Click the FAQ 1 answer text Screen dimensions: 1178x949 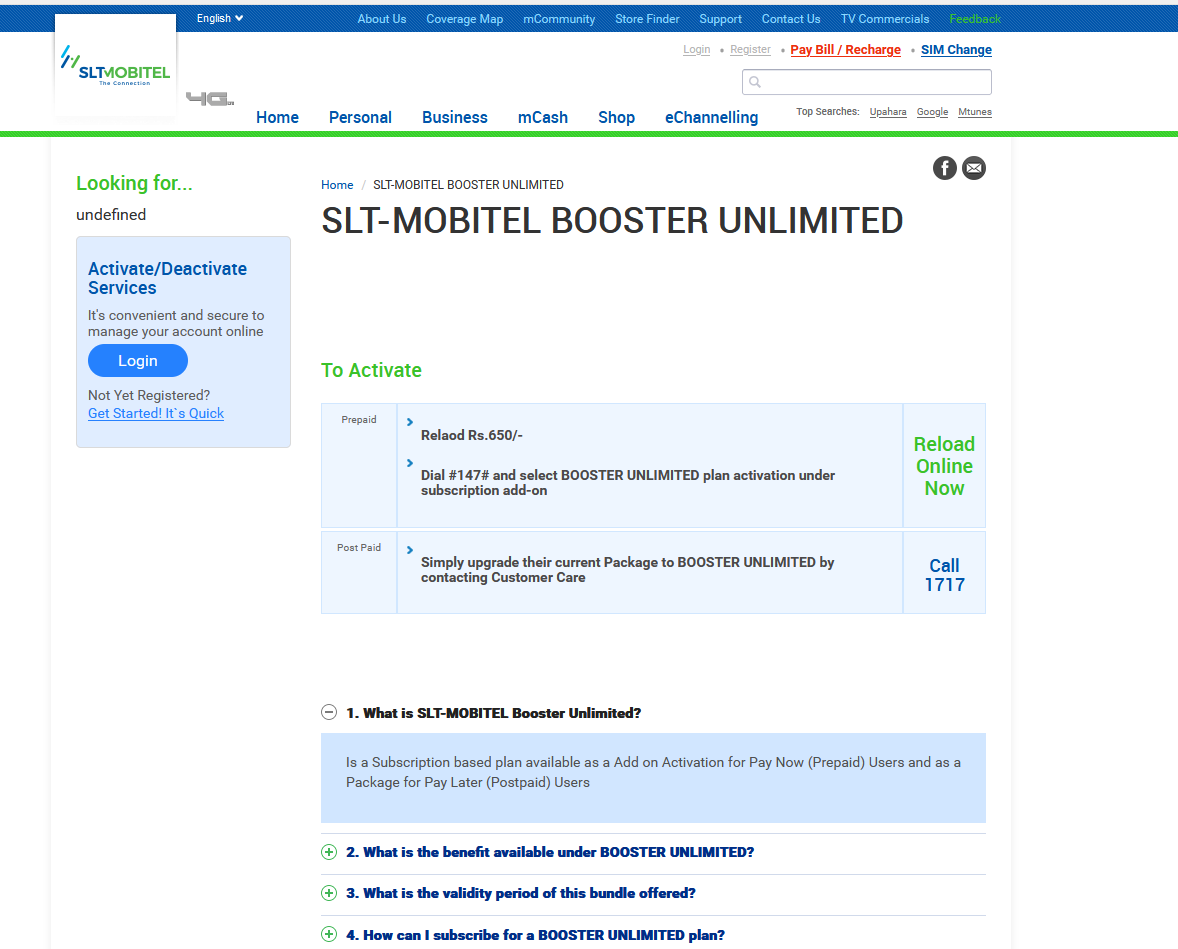[653, 772]
